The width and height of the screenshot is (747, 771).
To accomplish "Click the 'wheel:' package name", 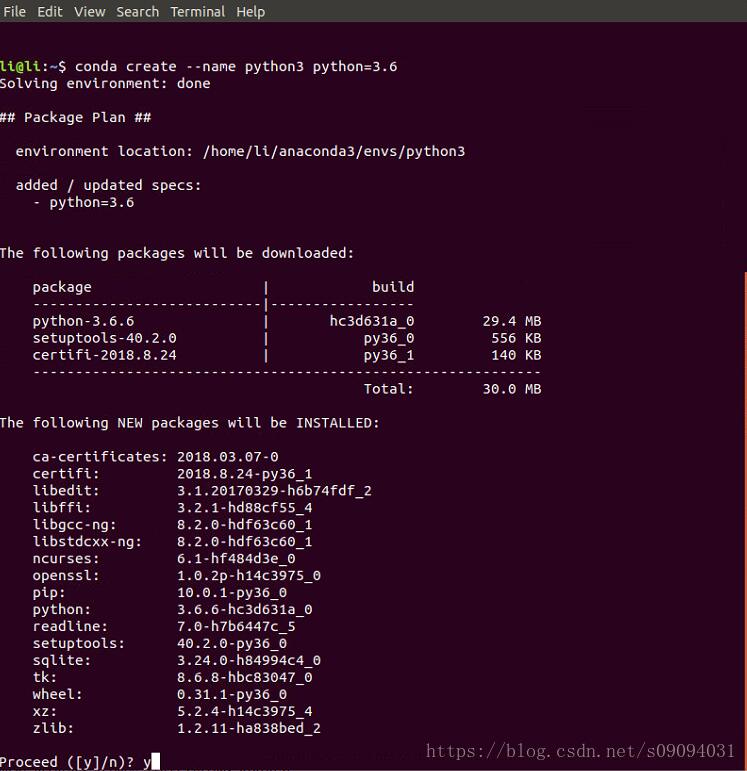I will click(58, 694).
